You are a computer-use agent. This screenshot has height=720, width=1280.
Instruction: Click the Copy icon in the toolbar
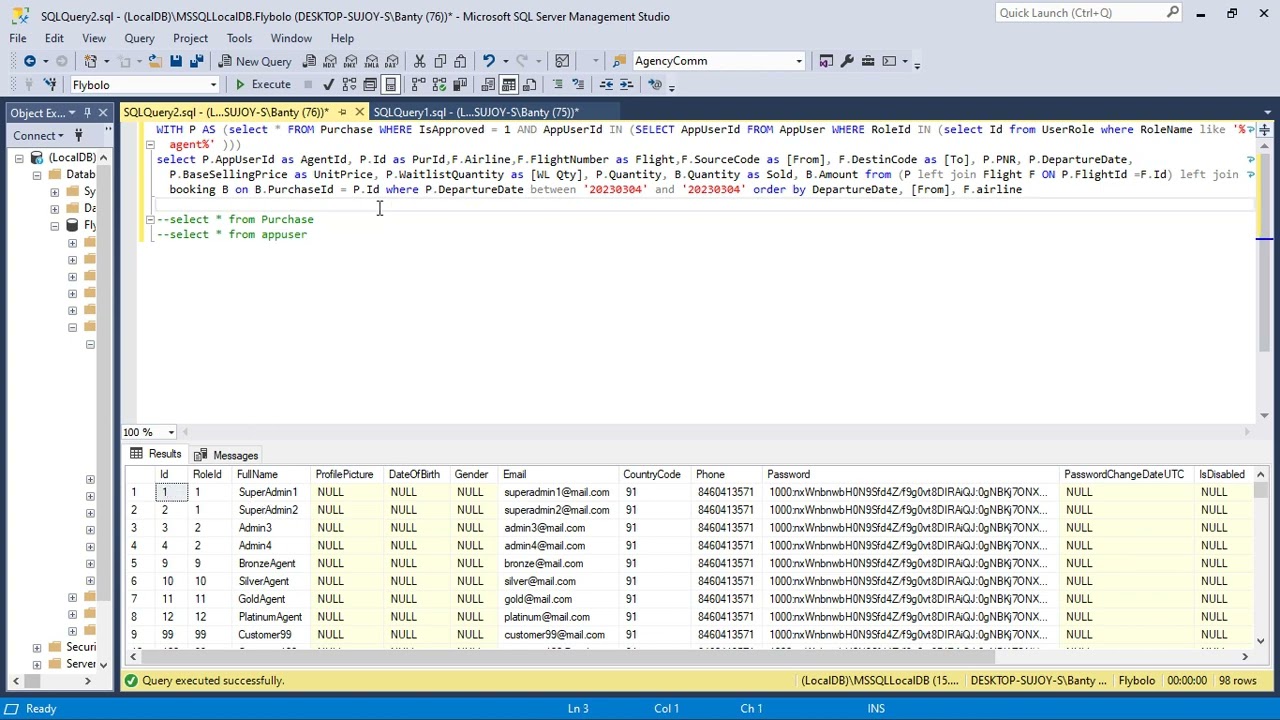(x=440, y=61)
